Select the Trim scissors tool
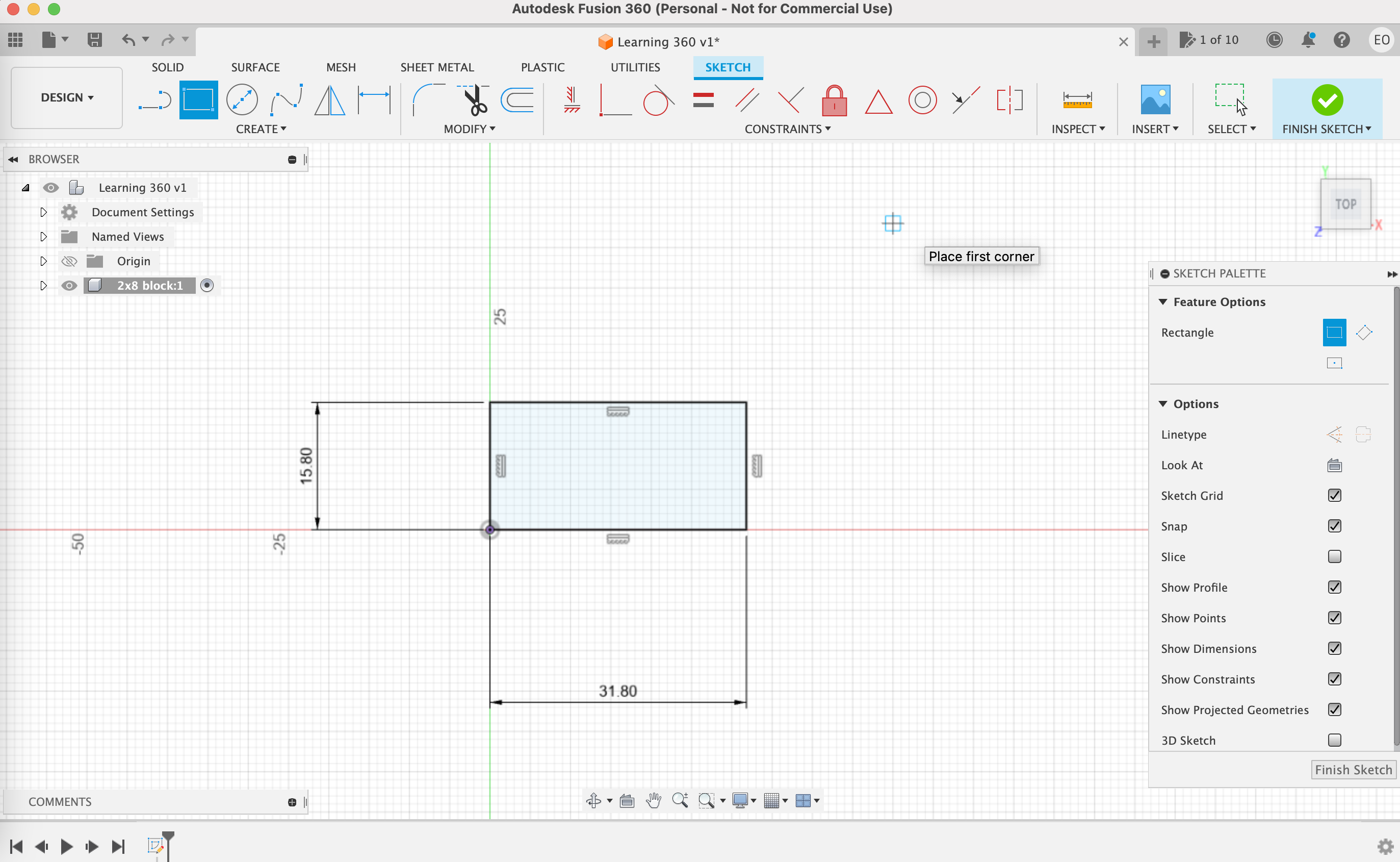Screen dimensions: 1400x862 coord(473,100)
